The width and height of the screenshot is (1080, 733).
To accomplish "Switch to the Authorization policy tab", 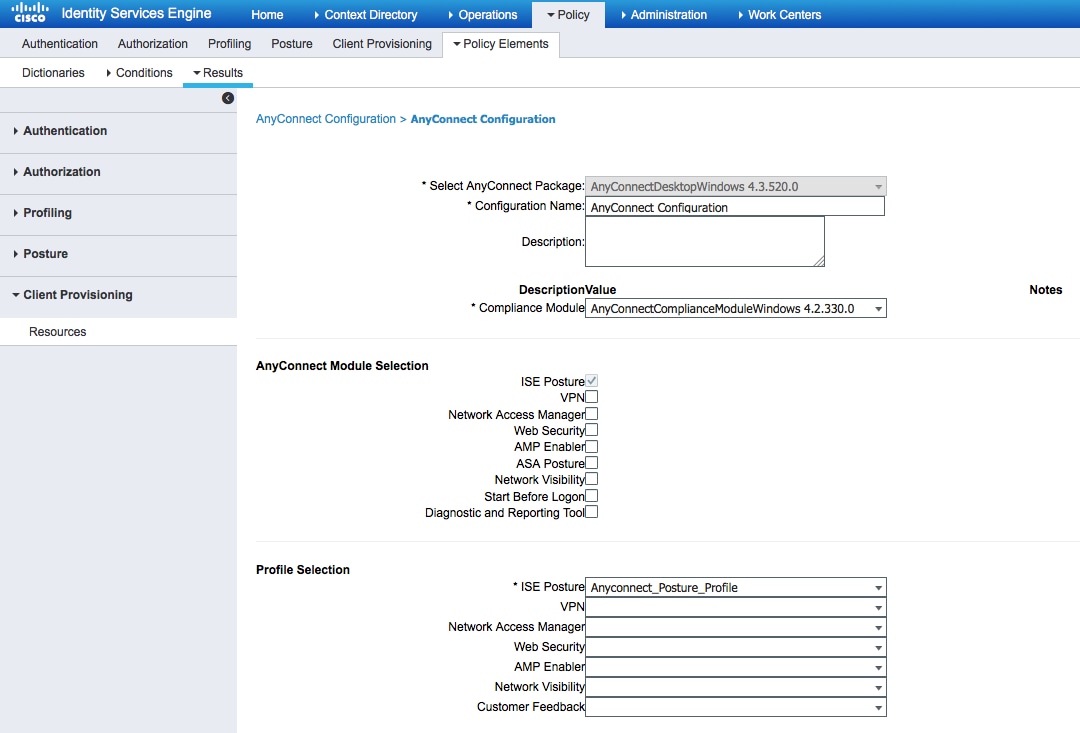I will tap(153, 43).
